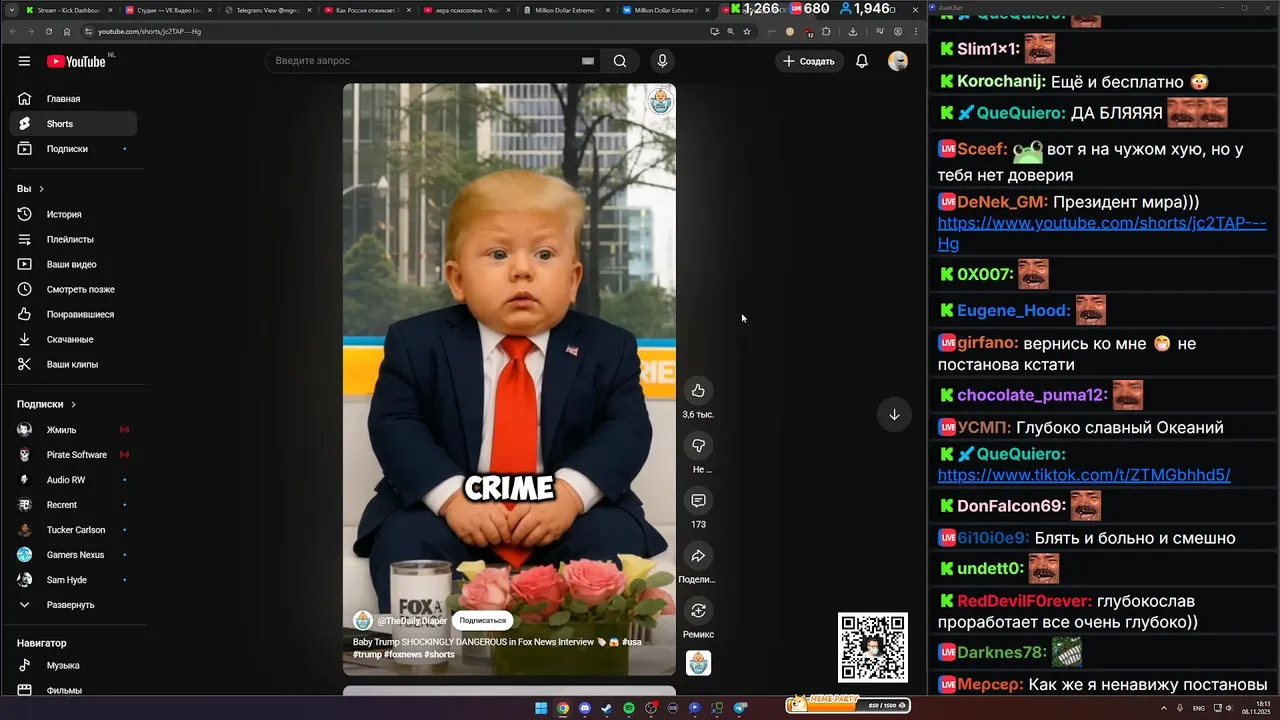
Task: Open Tucker Carlson channel
Action: pyautogui.click(x=72, y=530)
